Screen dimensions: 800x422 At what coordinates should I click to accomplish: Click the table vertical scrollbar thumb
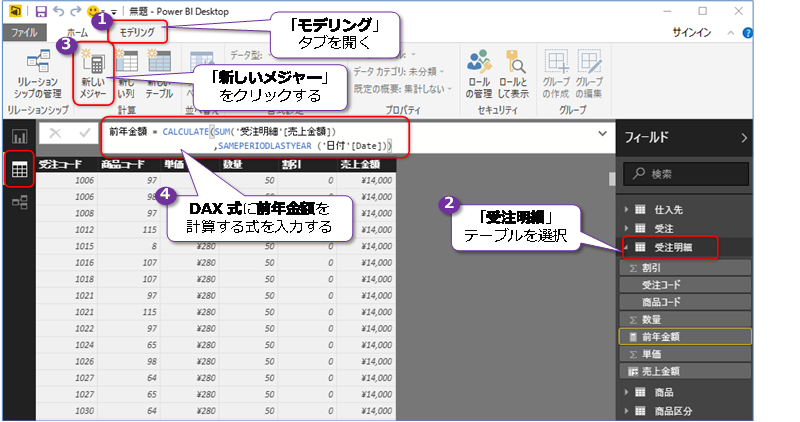612,179
